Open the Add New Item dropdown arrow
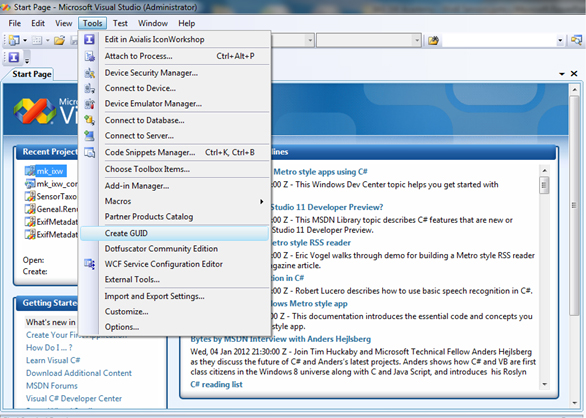 (47, 40)
